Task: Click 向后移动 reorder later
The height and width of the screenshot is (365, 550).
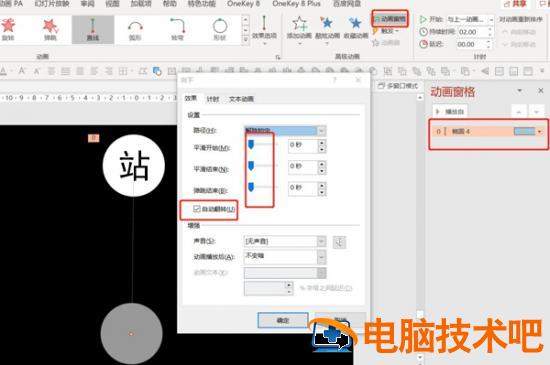Action: click(519, 45)
